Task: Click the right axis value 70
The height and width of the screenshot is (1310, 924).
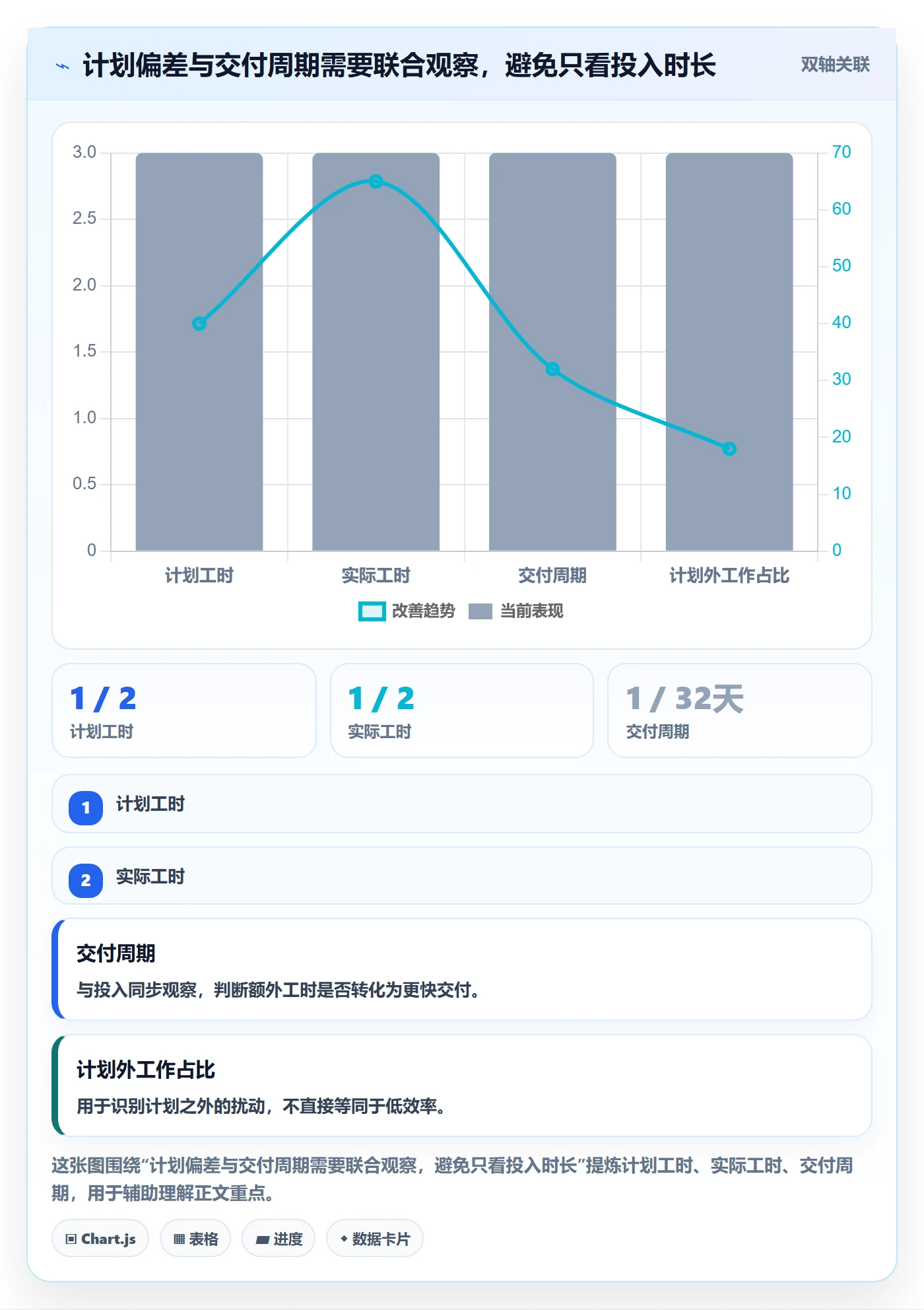Action: point(841,152)
